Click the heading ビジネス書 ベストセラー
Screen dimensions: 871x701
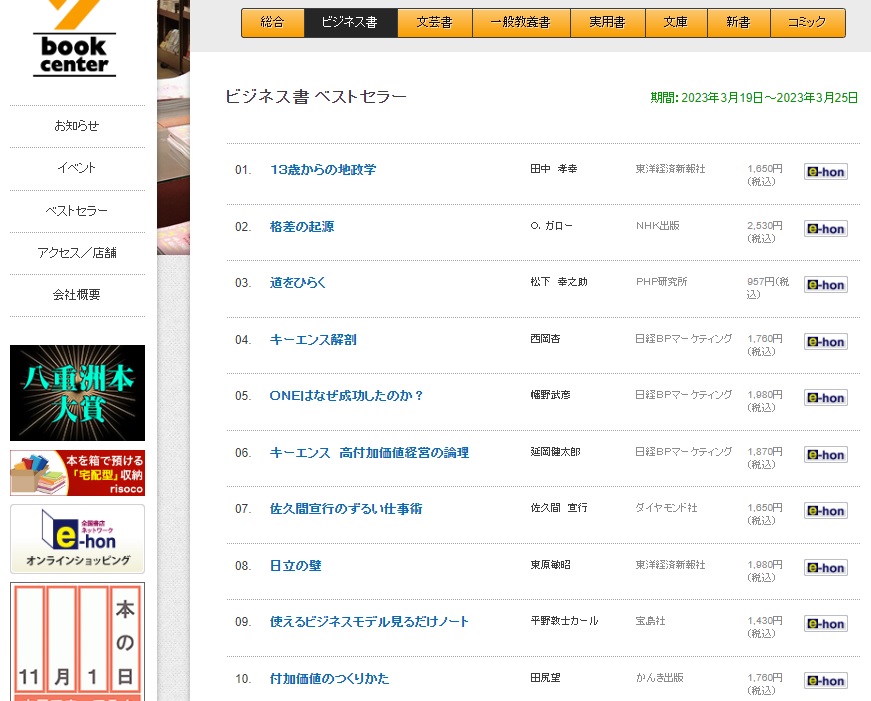316,97
